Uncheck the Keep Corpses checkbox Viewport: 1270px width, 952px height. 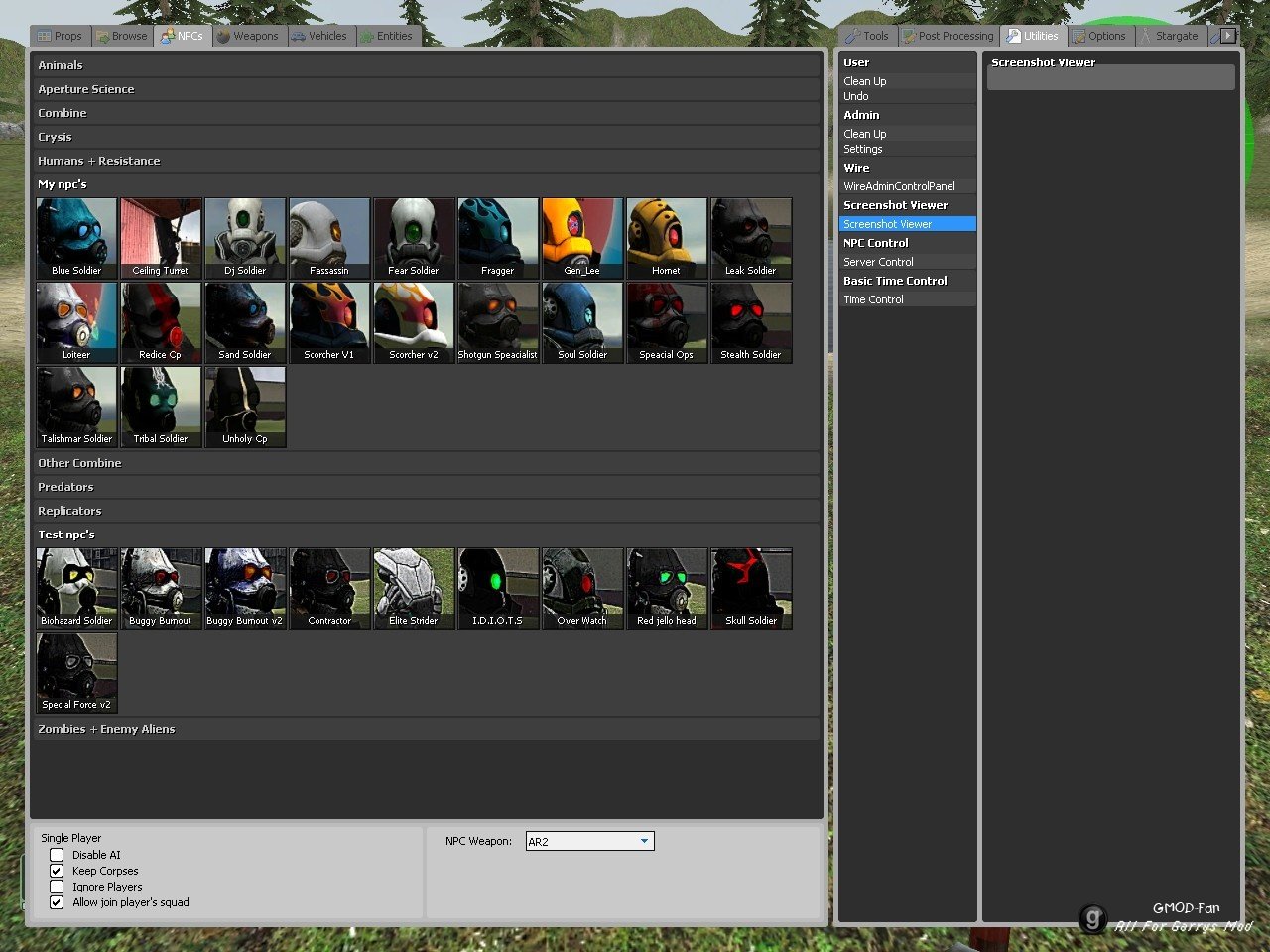57,871
